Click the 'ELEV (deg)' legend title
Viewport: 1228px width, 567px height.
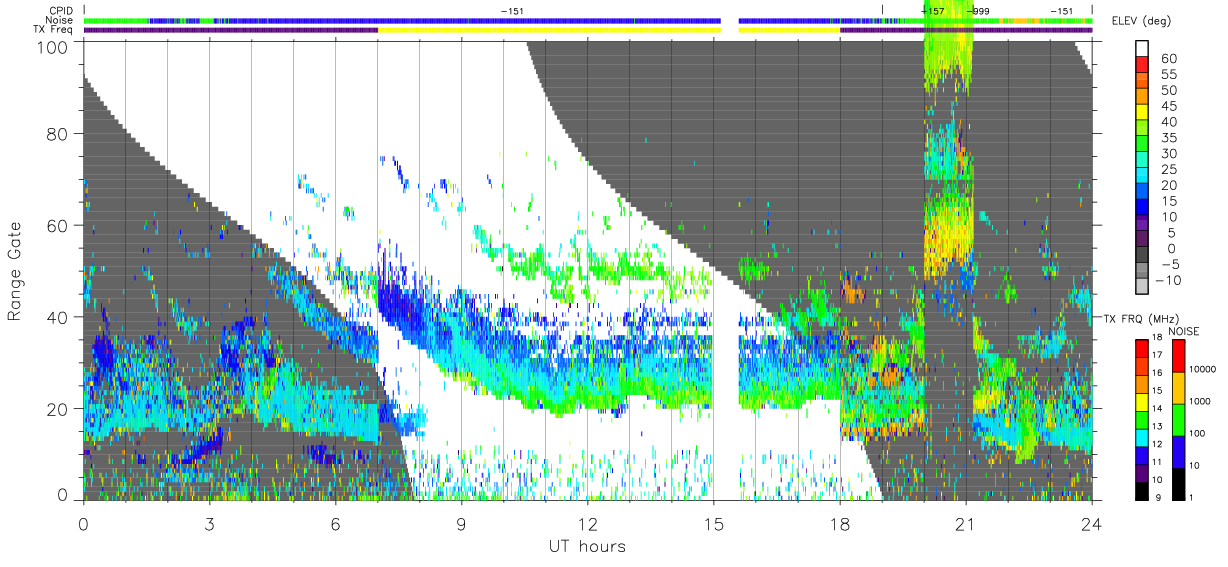pyautogui.click(x=1143, y=21)
